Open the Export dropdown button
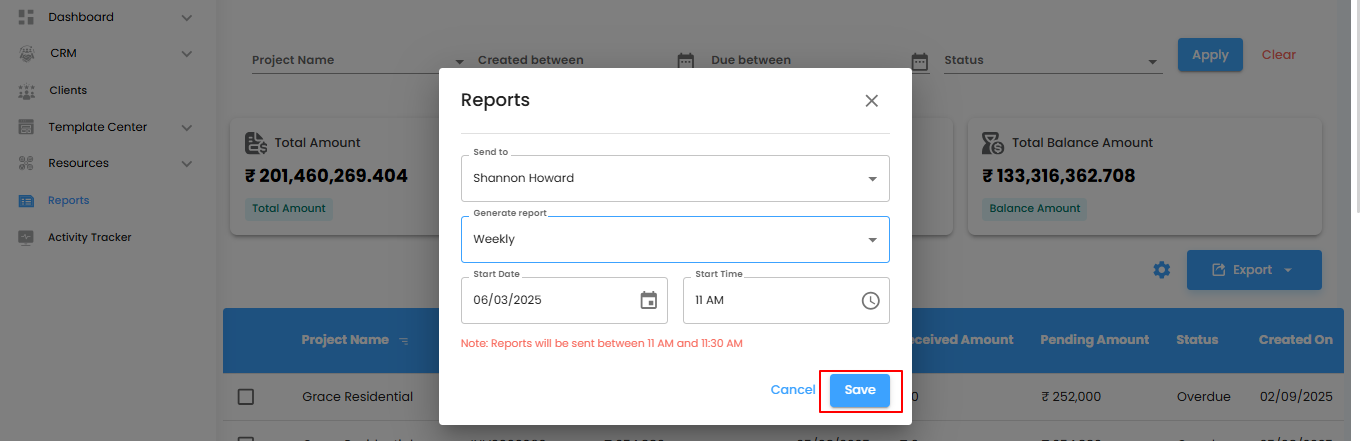 pos(1253,270)
